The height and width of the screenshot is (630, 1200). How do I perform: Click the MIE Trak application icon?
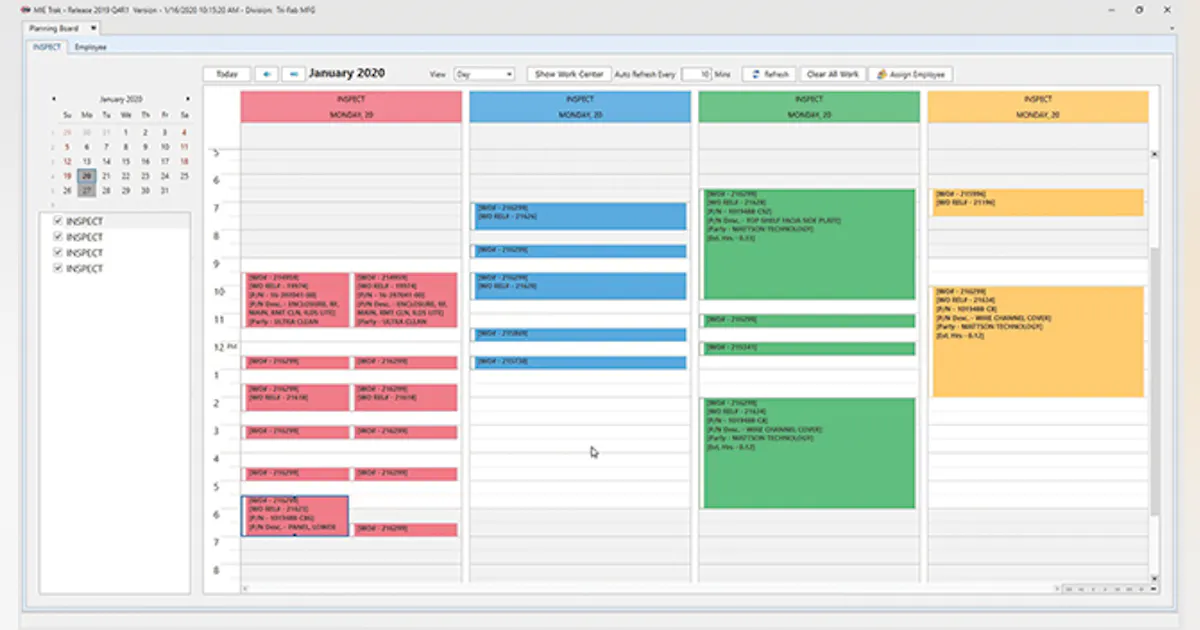[x=24, y=9]
